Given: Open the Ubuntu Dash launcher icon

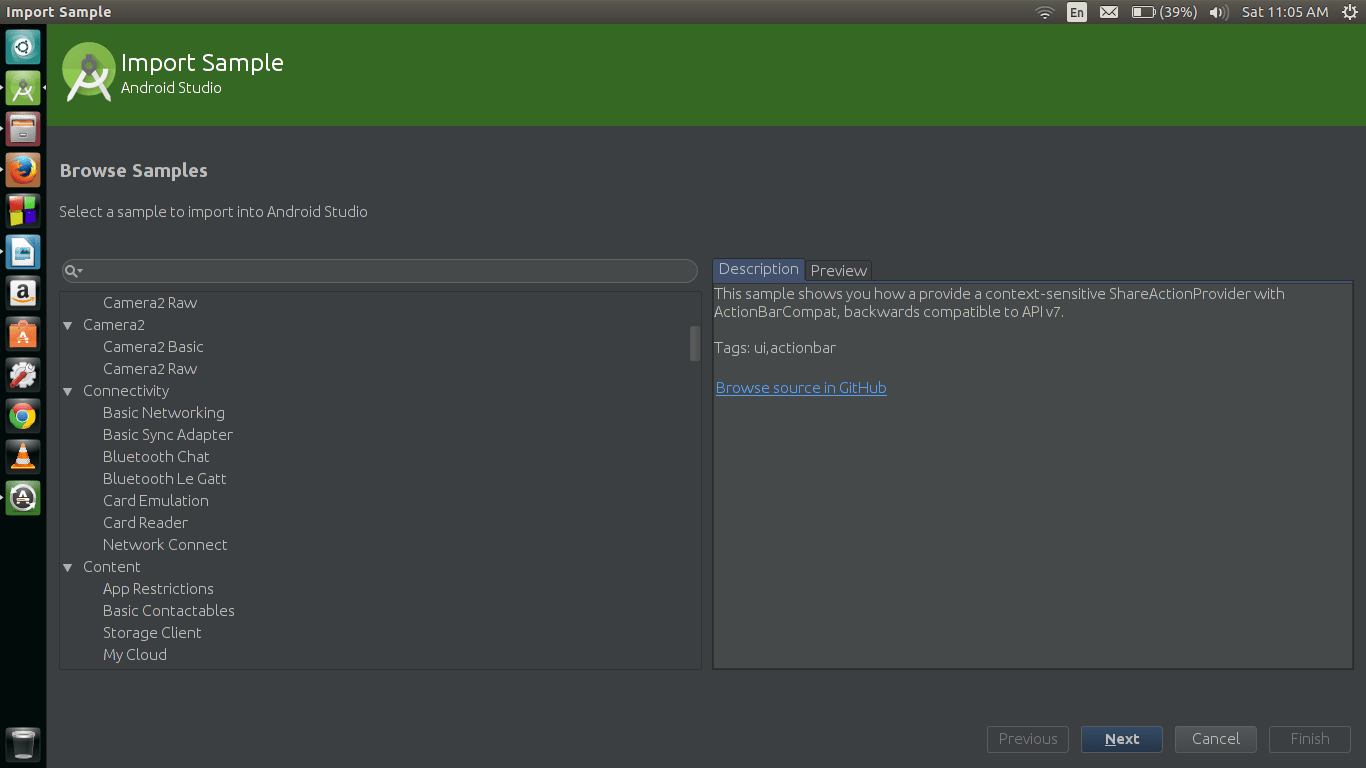Looking at the screenshot, I should (x=23, y=47).
